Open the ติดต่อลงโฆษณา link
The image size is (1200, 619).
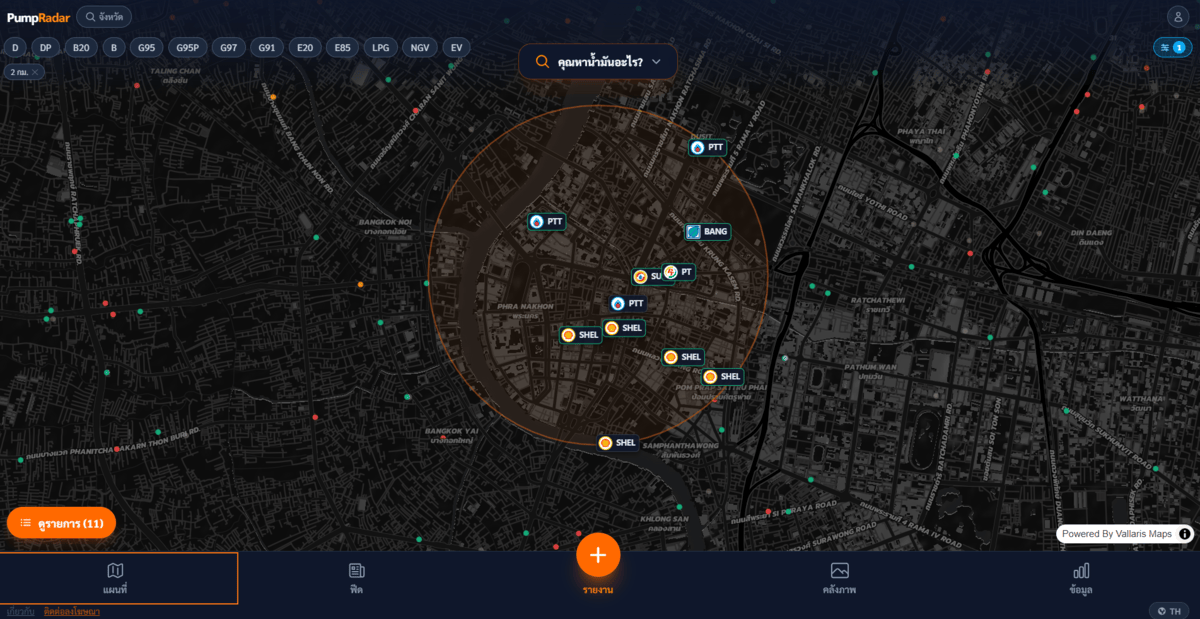(72, 612)
